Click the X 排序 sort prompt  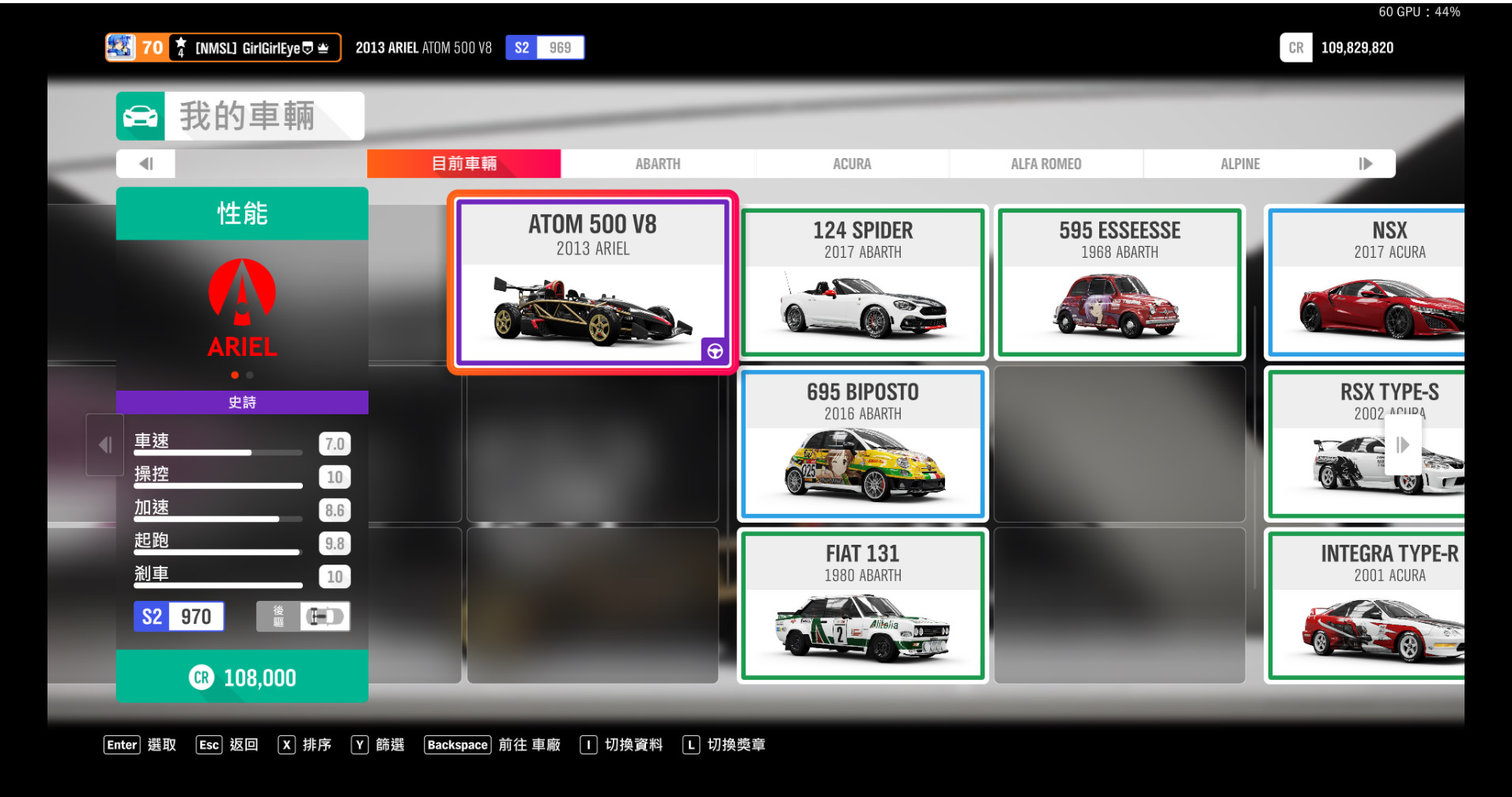(304, 745)
